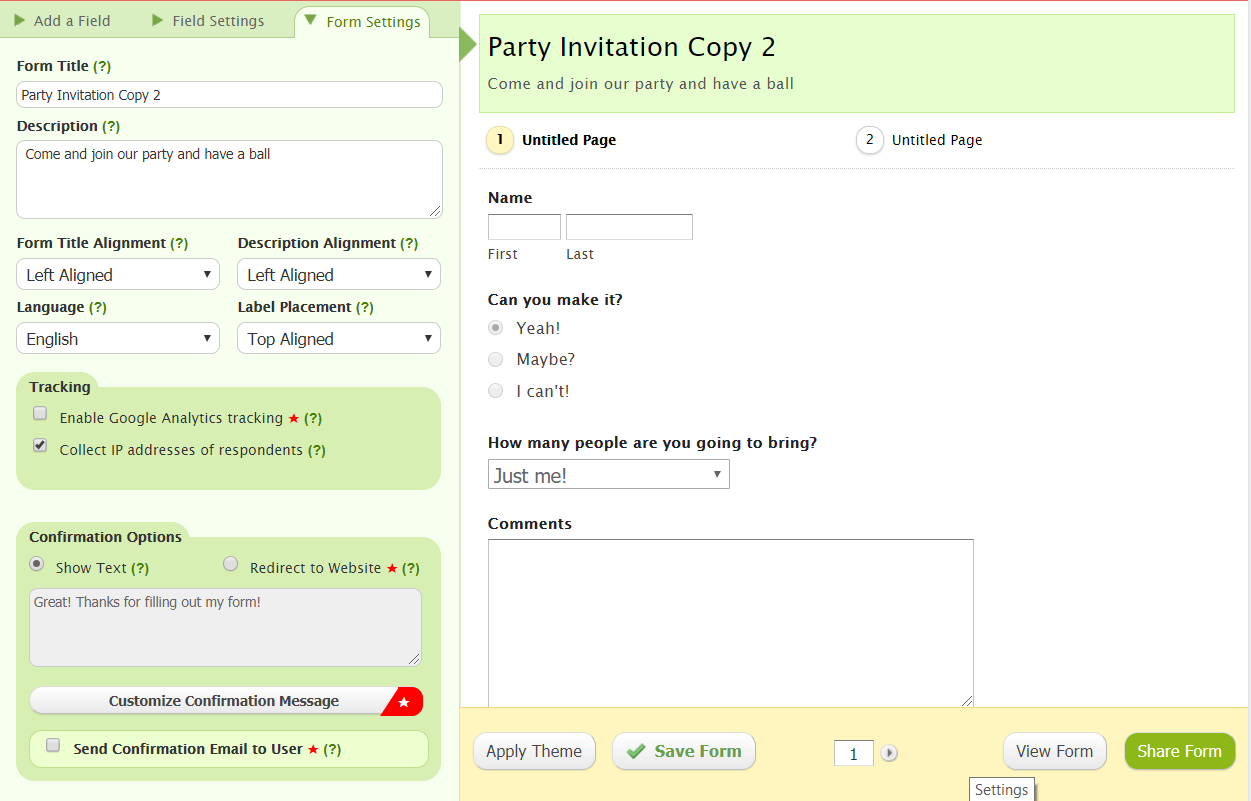Open help for Google Analytics tracking
Screen dimensions: 1251x801
313,418
